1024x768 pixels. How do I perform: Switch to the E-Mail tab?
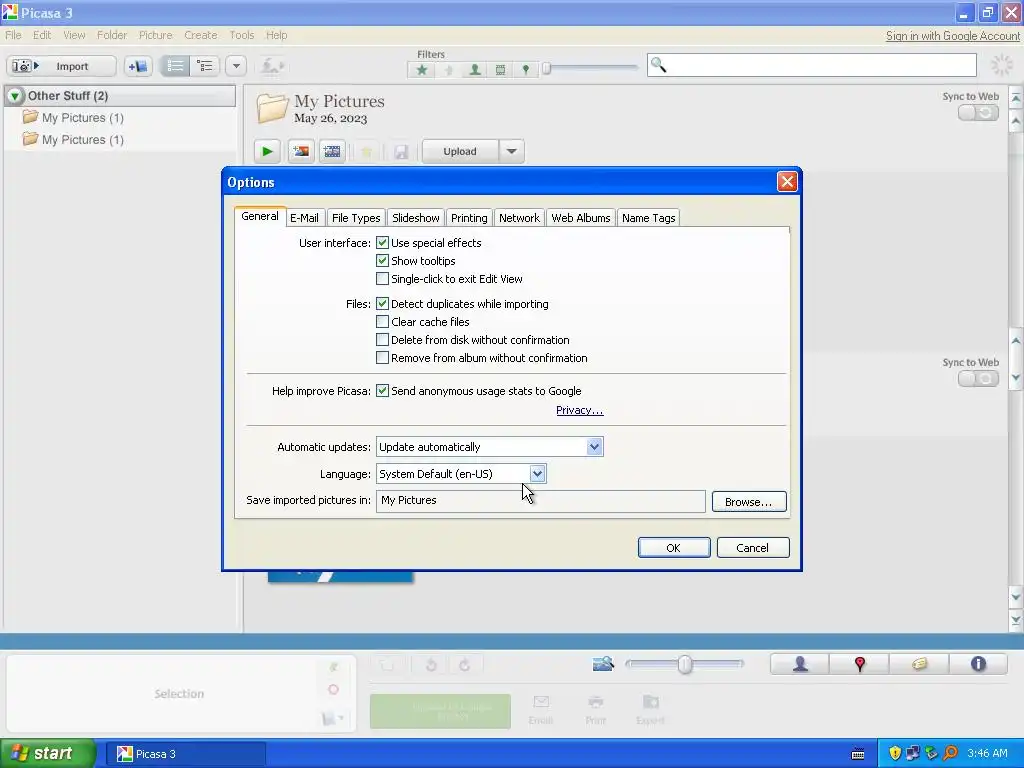[304, 218]
